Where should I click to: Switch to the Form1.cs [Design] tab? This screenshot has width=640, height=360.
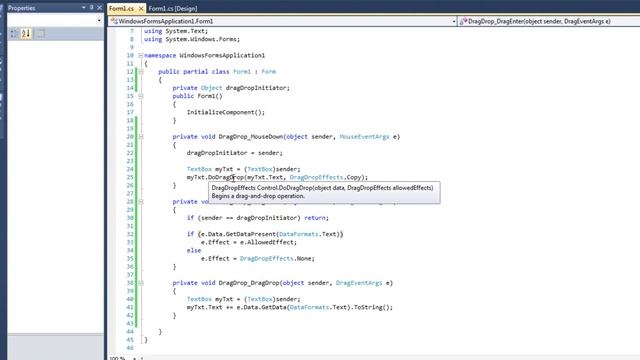[173, 9]
